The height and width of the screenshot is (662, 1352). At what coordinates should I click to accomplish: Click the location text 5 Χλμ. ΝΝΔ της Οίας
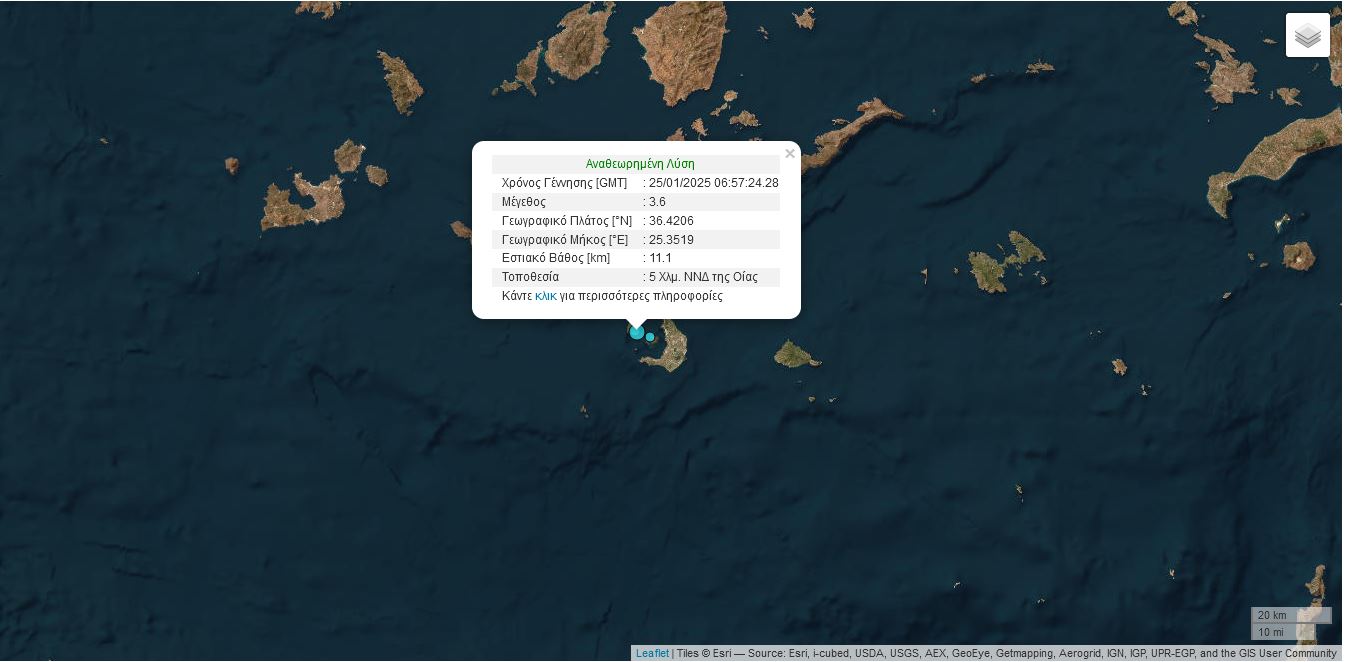703,277
